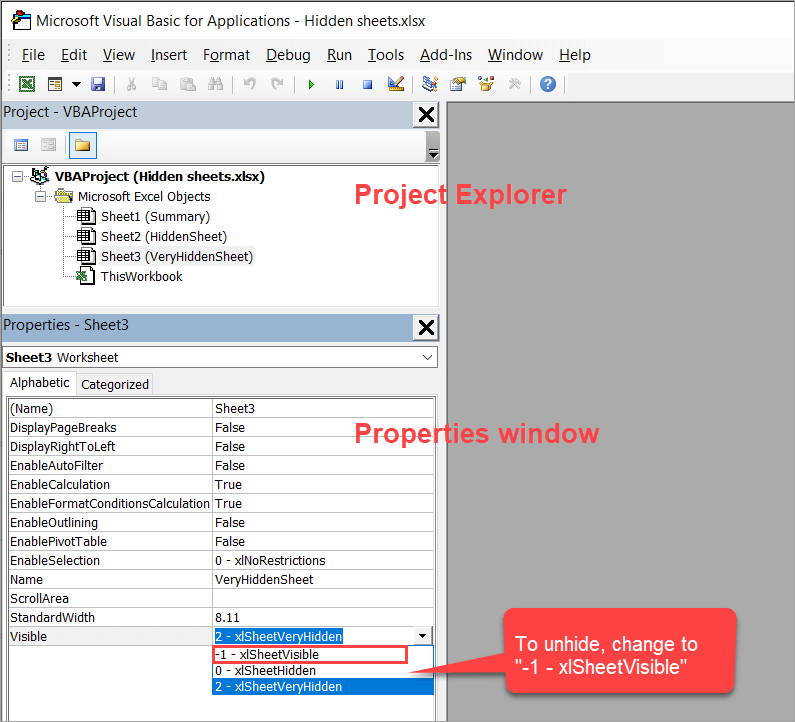Click the Copy toolbar icon
This screenshot has width=795, height=722.
pos(159,84)
